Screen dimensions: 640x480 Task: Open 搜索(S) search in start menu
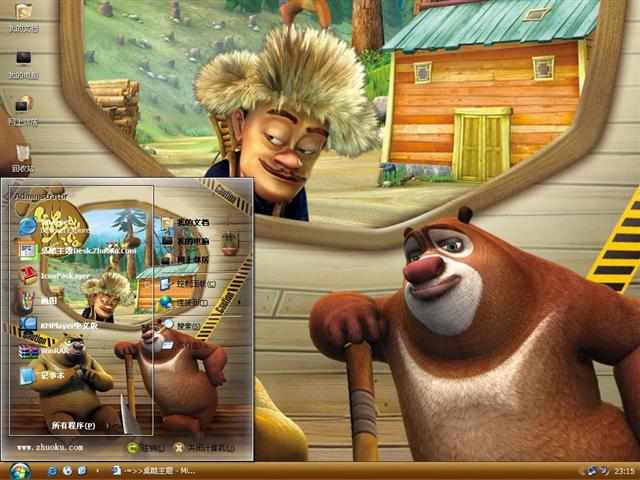[x=181, y=326]
